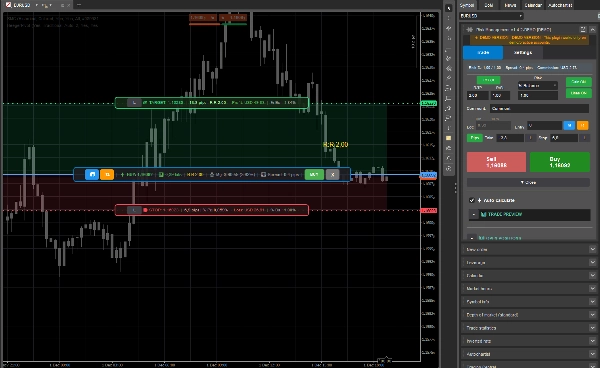The width and height of the screenshot is (600, 368).
Task: Open the % Balance risk type dropdown
Action: pyautogui.click(x=538, y=85)
